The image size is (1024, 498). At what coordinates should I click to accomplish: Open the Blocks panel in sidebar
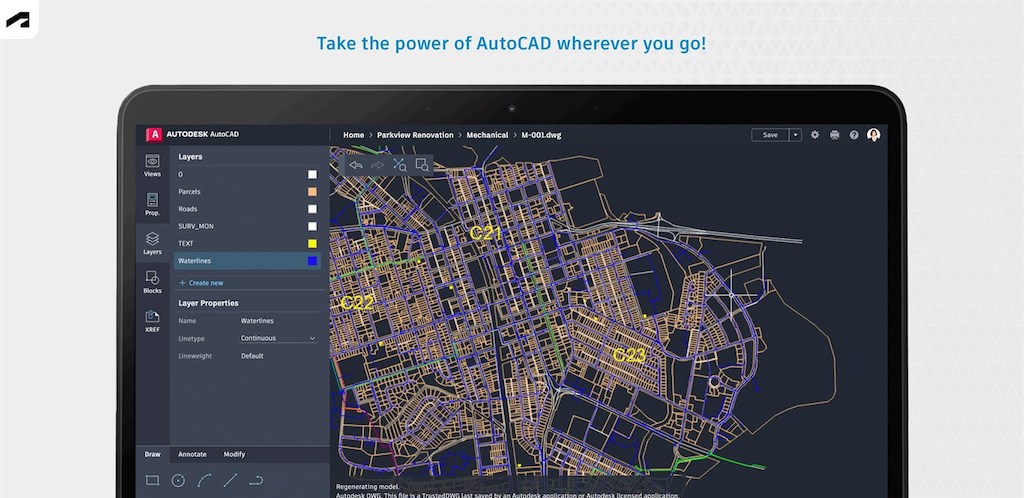point(152,282)
